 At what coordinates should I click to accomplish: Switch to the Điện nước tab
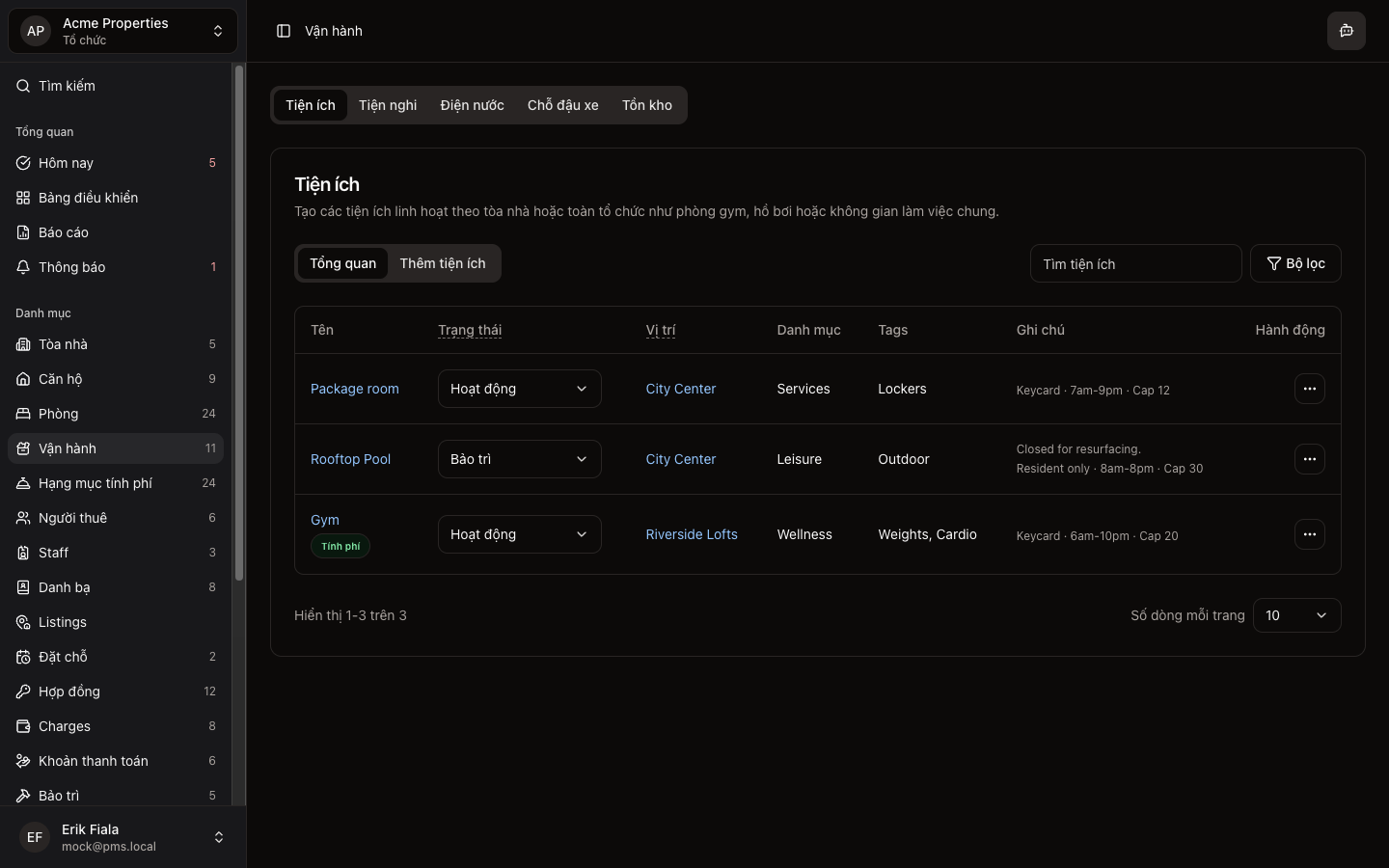(x=472, y=105)
